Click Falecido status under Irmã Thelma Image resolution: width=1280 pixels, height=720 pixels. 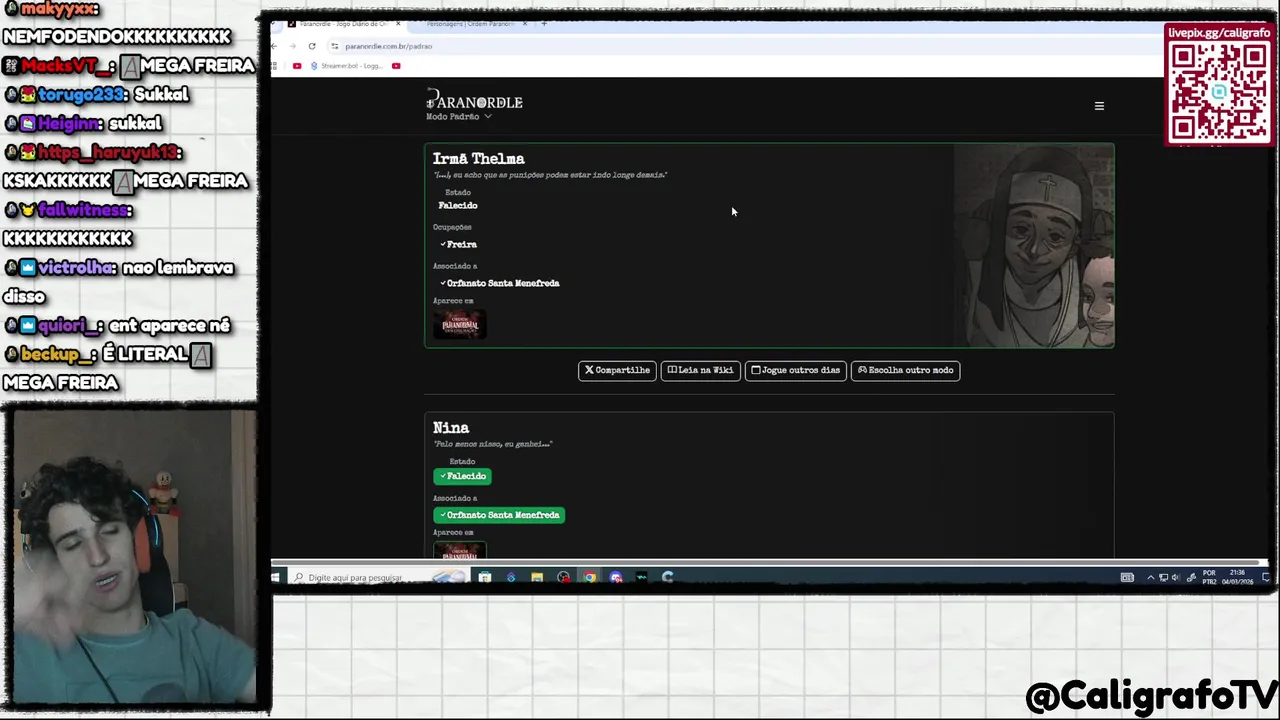point(457,205)
